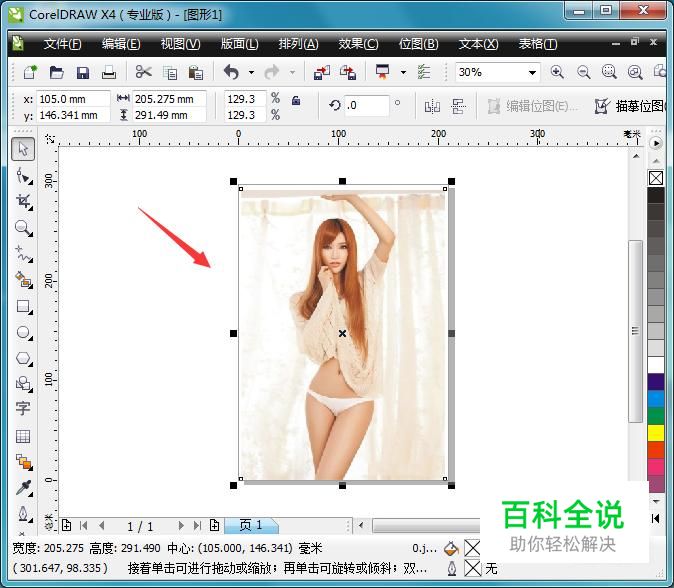Click the bitmap image on canvas

(x=342, y=334)
